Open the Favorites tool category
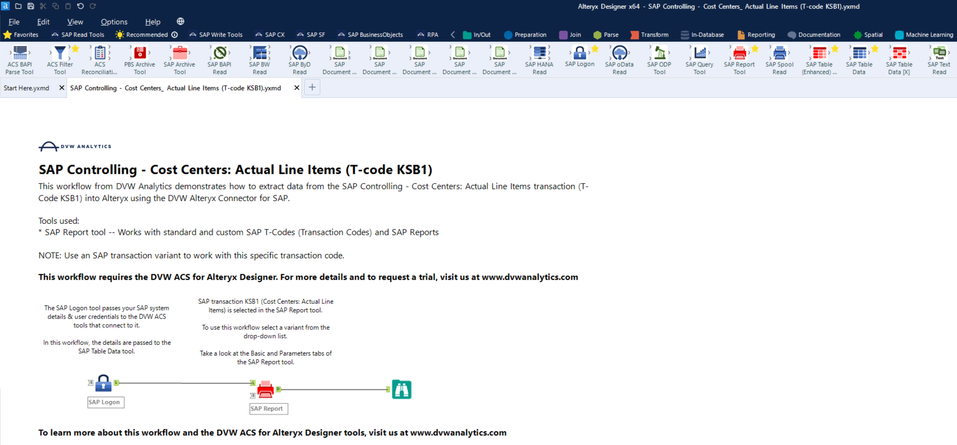Viewport: 957px width, 445px height. click(x=21, y=35)
